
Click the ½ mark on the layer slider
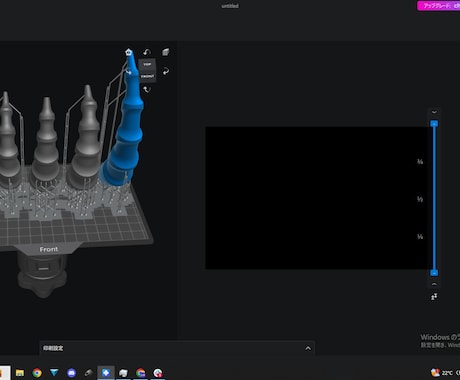[420, 199]
